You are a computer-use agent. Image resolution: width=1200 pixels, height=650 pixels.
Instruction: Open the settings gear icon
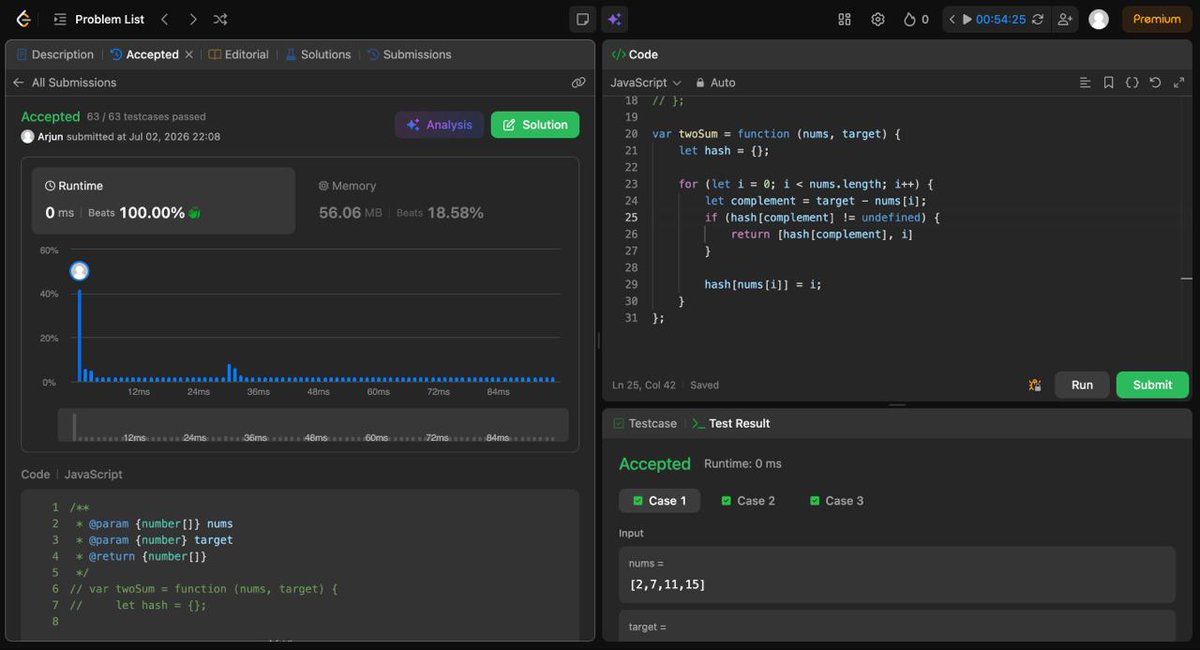(878, 19)
